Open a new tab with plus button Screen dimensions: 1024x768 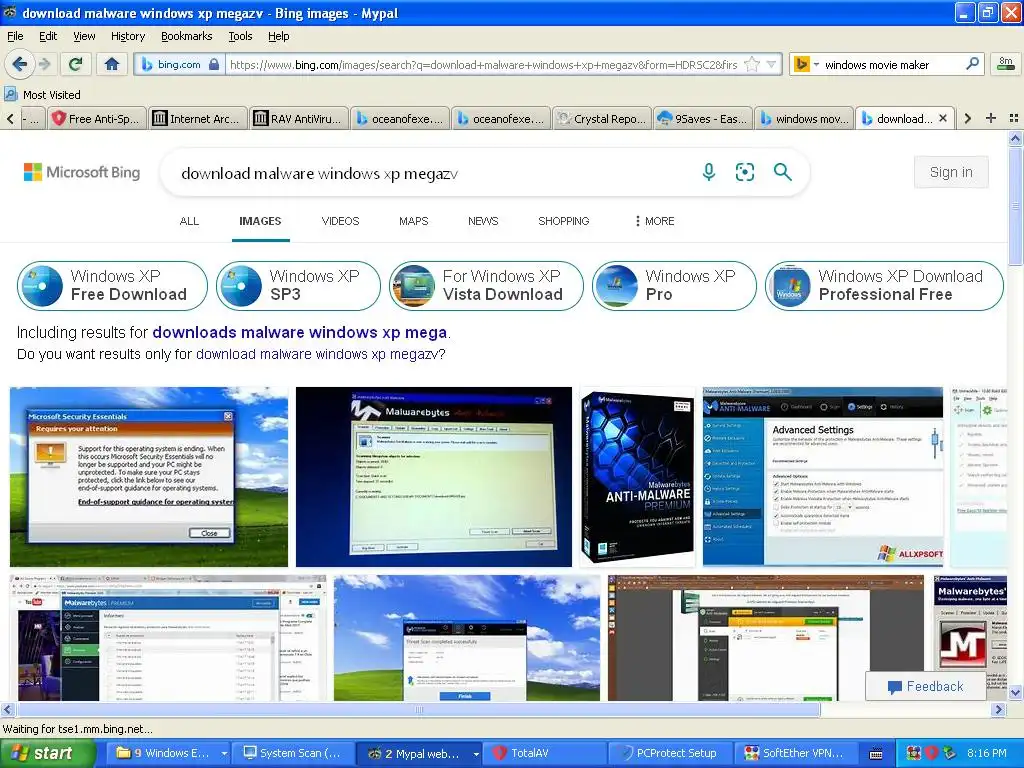click(x=991, y=118)
